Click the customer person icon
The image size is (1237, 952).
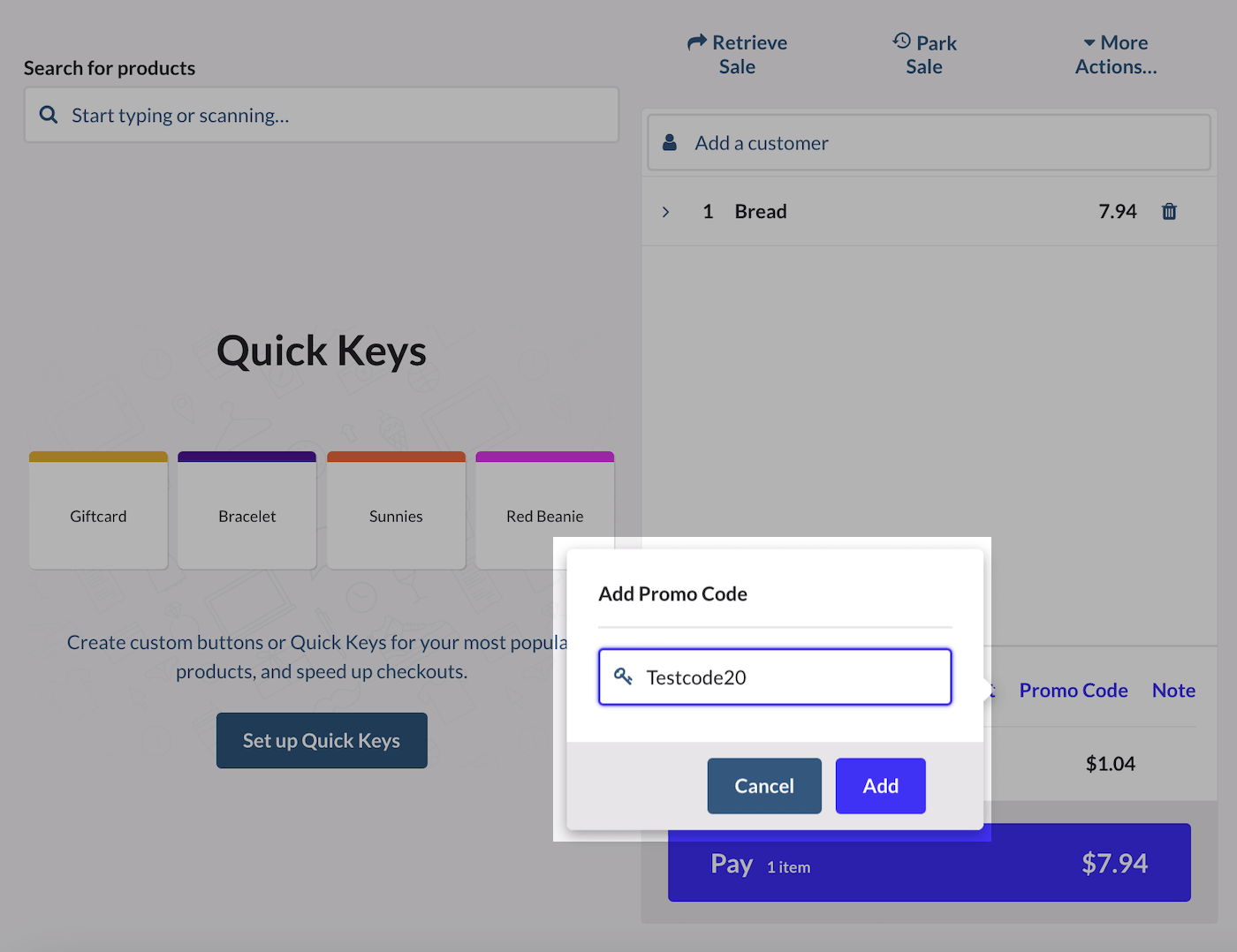(670, 142)
